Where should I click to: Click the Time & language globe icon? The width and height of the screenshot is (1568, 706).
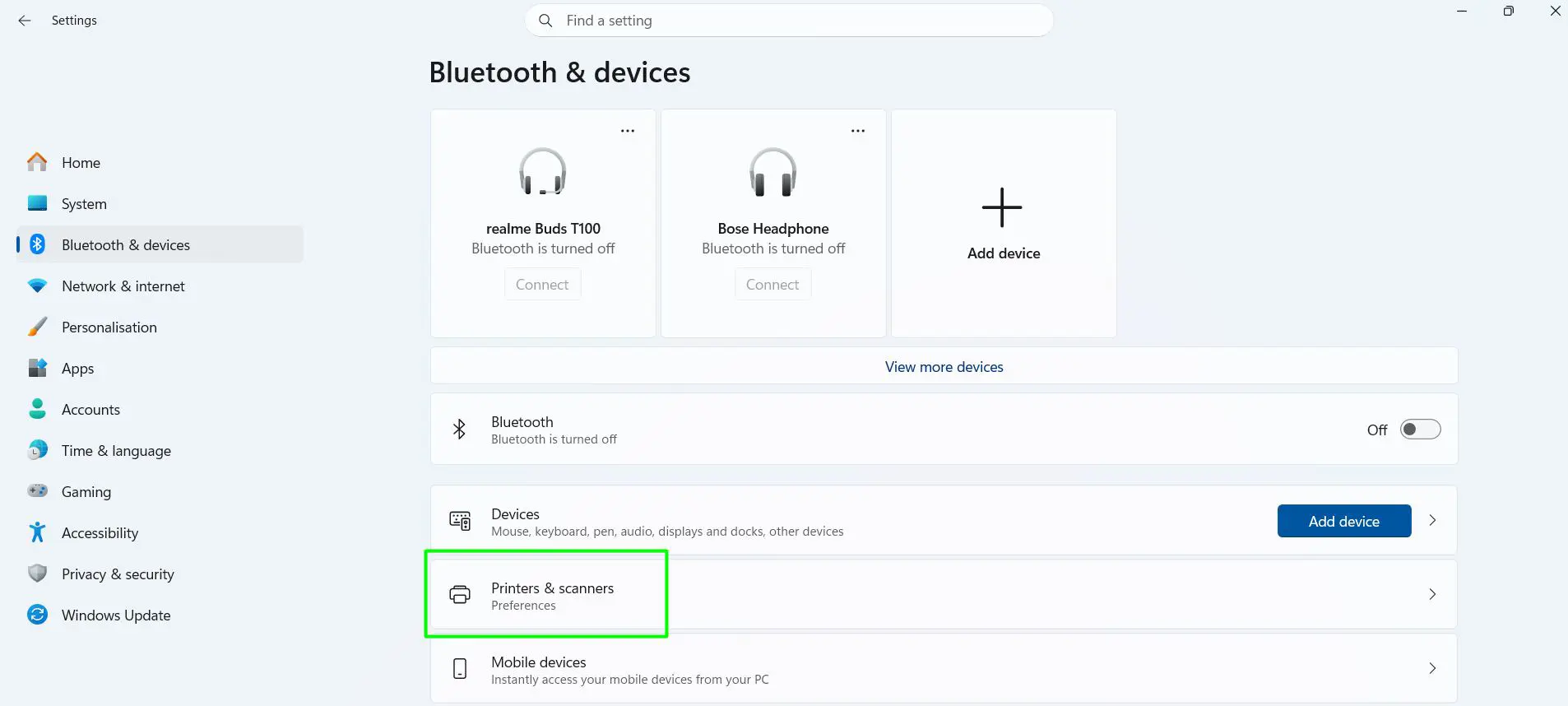(37, 450)
